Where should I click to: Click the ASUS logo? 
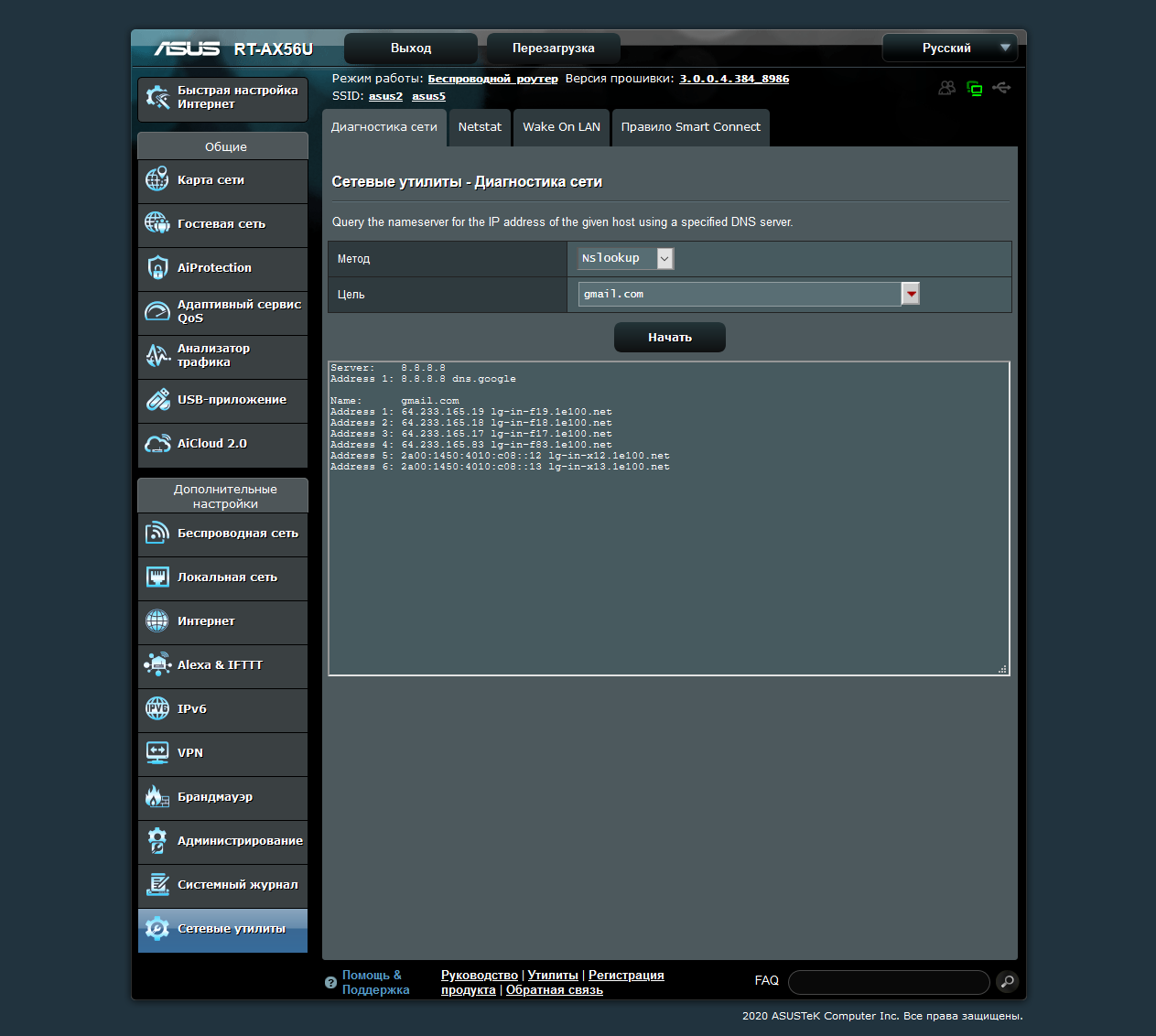click(187, 49)
